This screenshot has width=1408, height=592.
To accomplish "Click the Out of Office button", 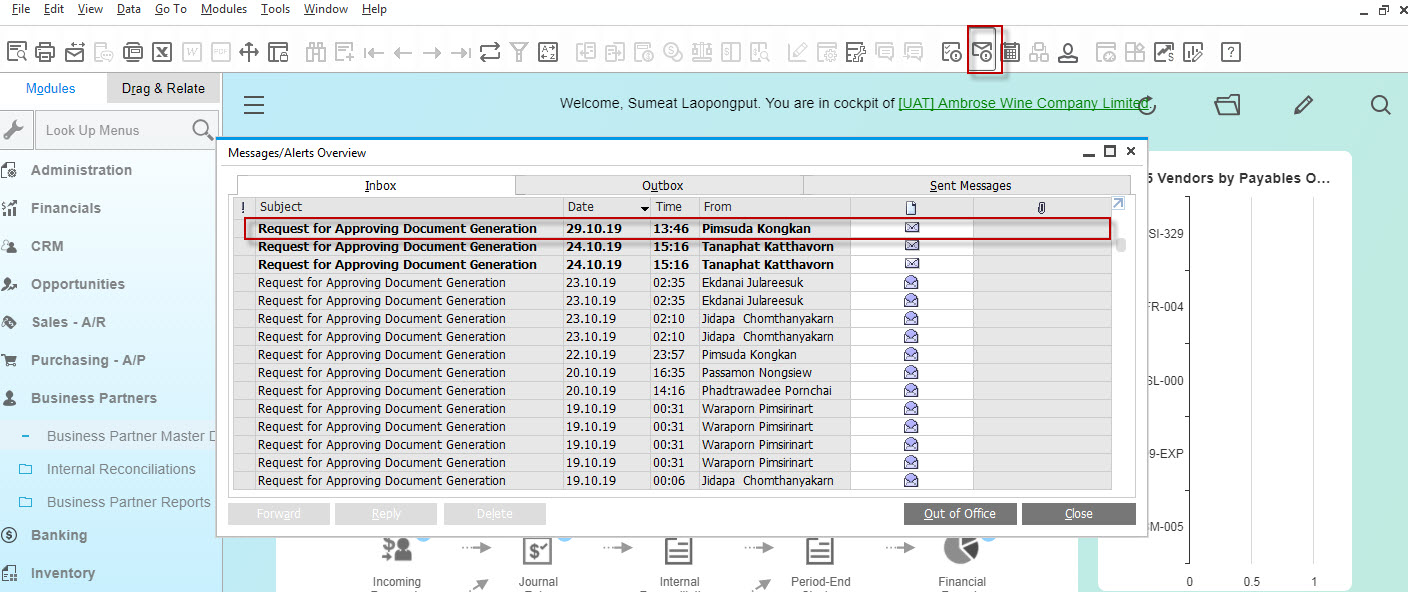I will coord(960,514).
